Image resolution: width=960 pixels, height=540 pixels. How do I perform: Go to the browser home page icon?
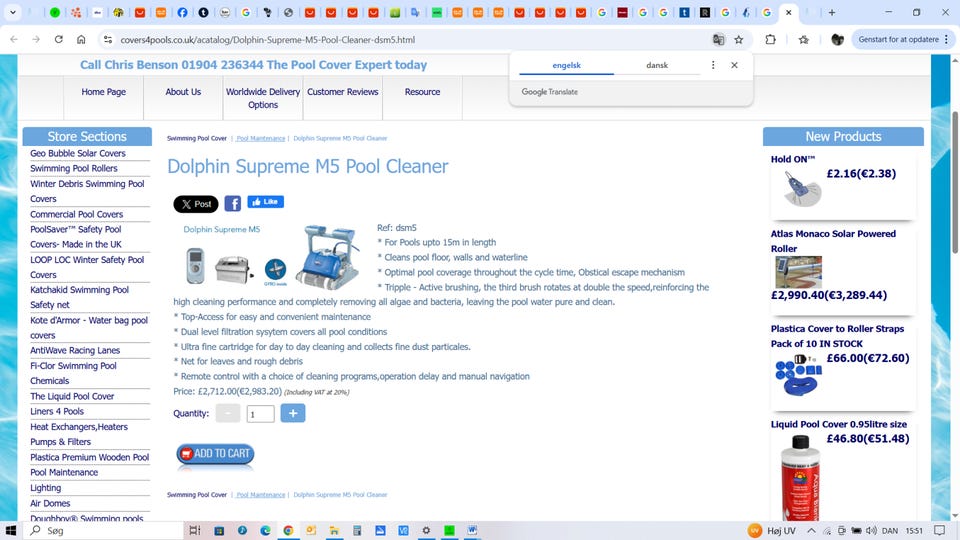[x=81, y=39]
